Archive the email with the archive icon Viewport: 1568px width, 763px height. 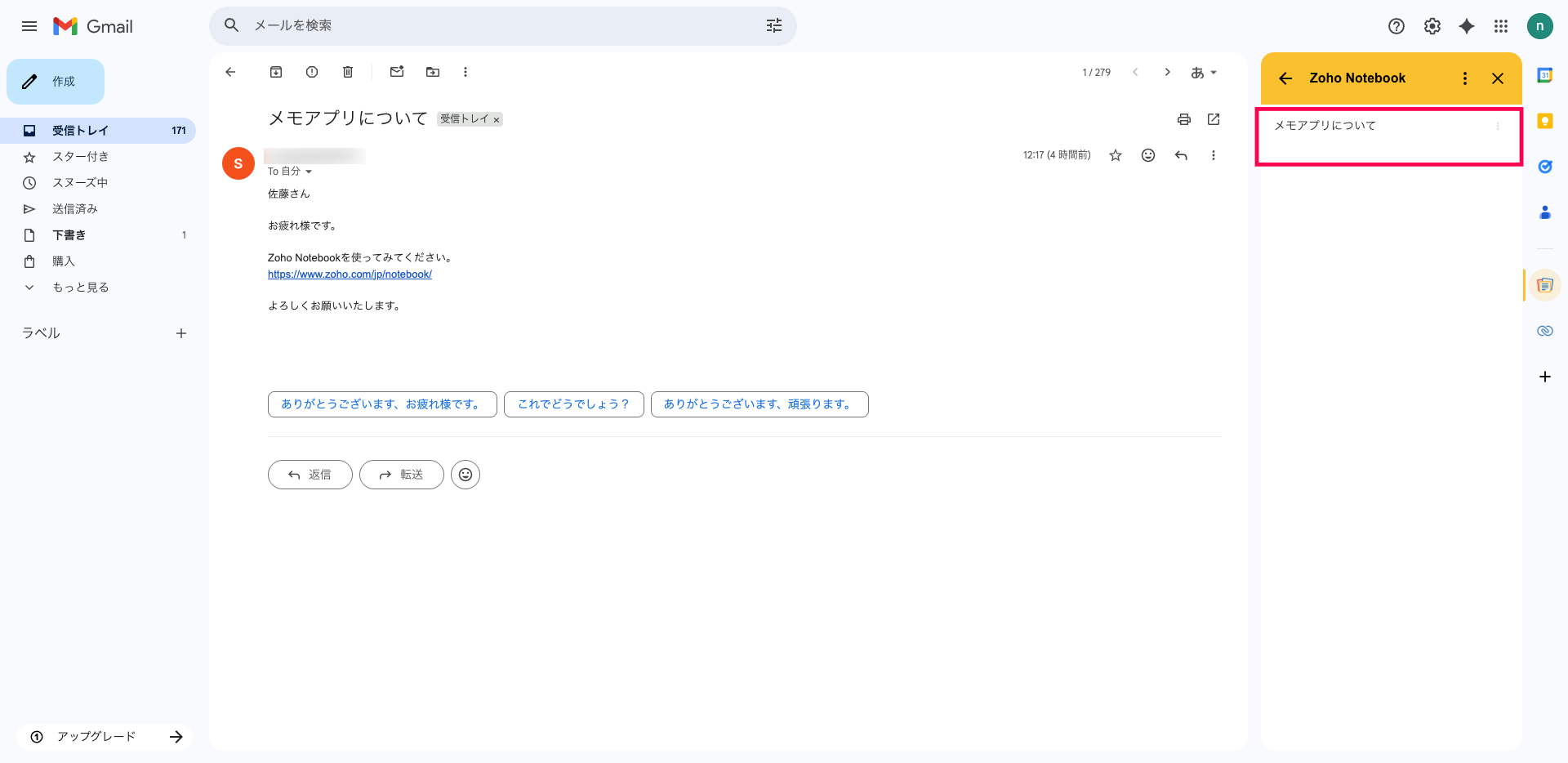click(x=276, y=72)
